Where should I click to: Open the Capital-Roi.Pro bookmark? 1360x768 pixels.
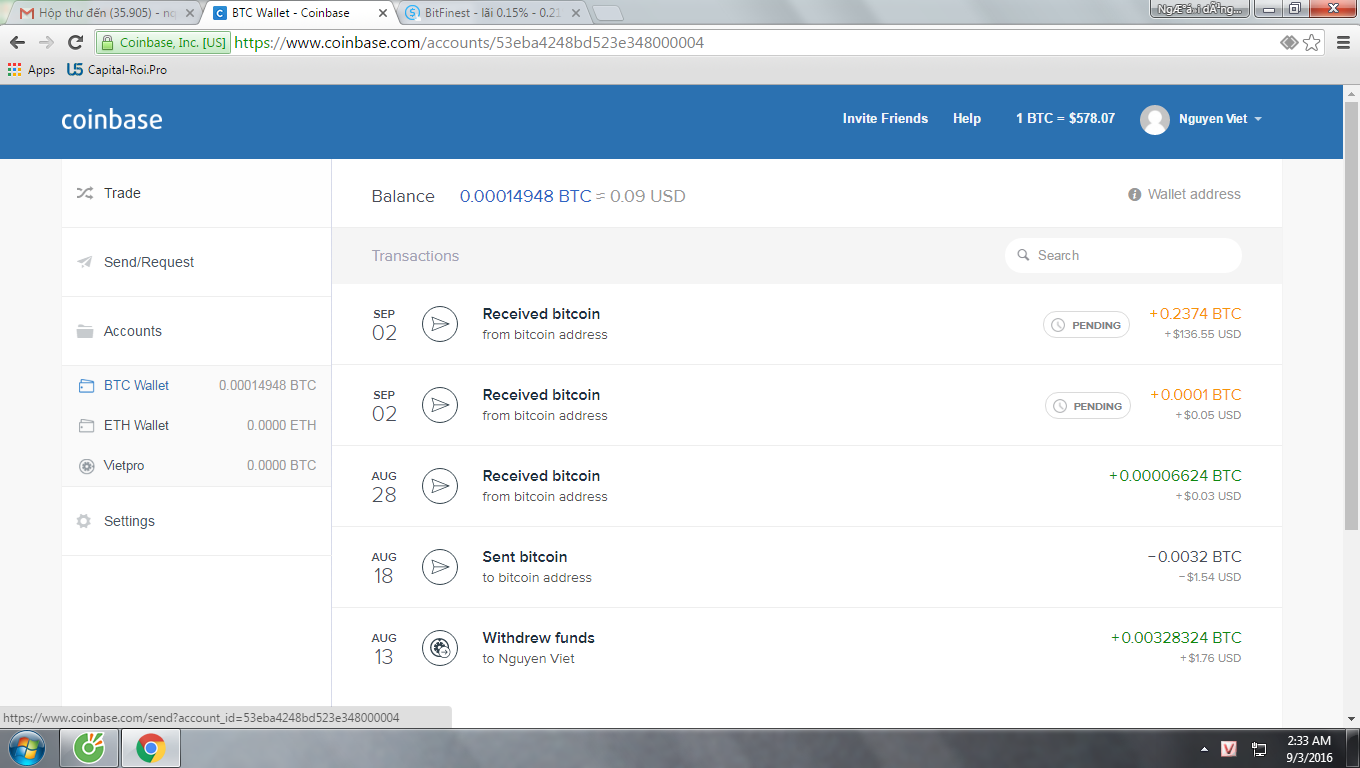click(117, 70)
